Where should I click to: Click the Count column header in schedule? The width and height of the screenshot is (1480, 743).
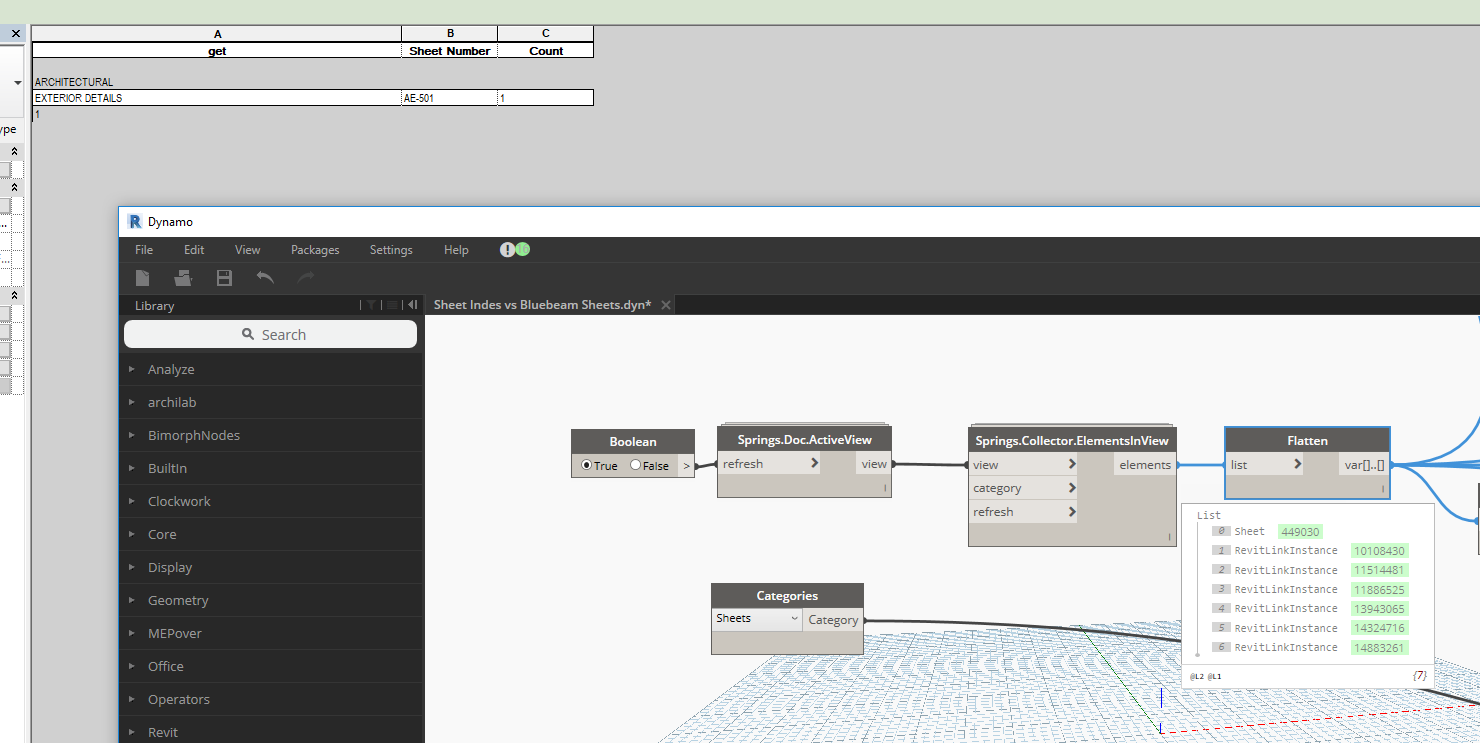[x=545, y=51]
